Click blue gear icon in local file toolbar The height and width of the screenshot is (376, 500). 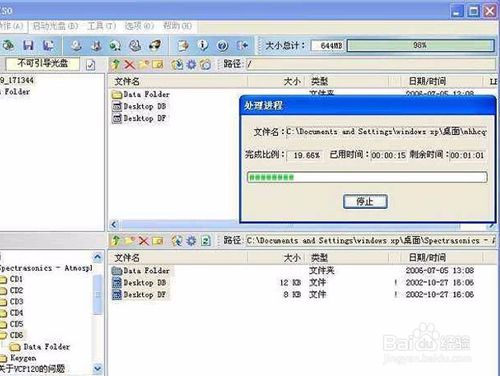(191, 240)
